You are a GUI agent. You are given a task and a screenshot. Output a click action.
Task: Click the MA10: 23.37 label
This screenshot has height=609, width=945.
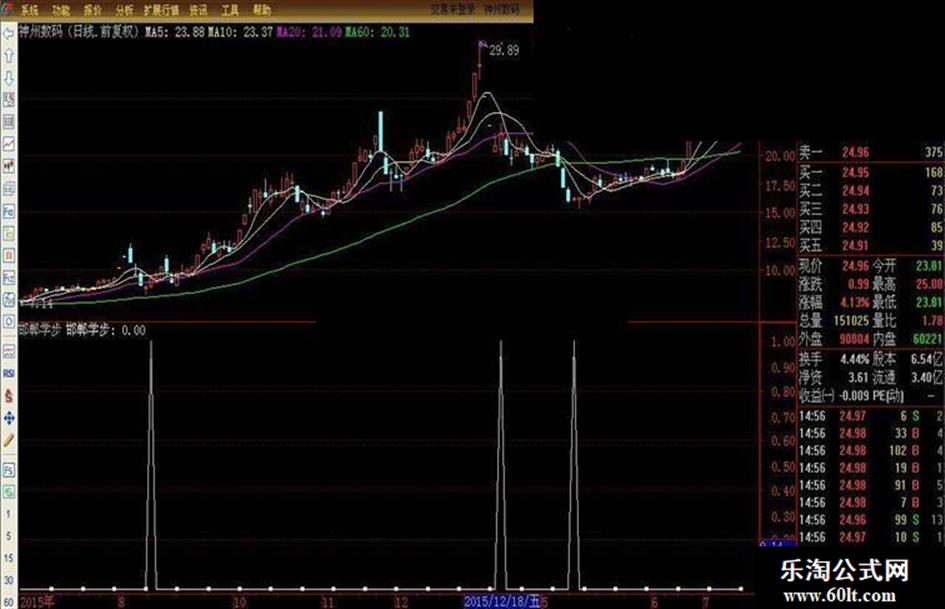(240, 32)
